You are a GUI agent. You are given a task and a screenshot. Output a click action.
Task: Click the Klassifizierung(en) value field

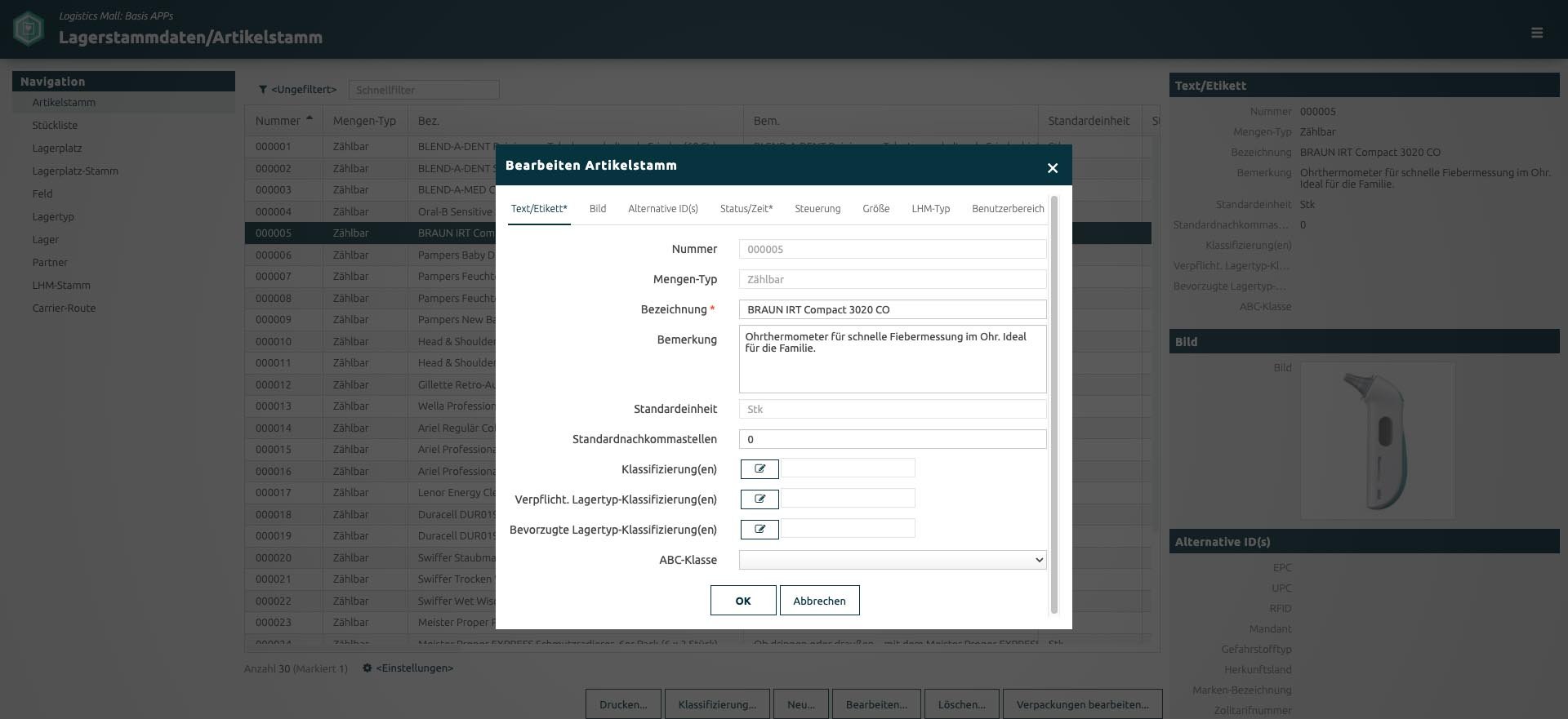[x=848, y=468]
